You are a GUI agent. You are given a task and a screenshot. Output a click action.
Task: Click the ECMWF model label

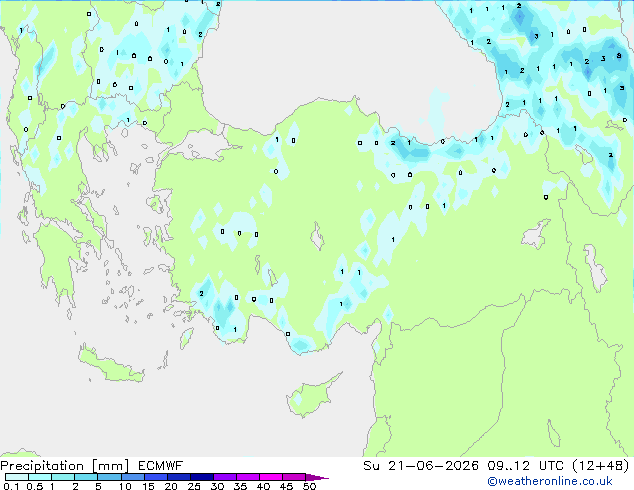pos(161,466)
